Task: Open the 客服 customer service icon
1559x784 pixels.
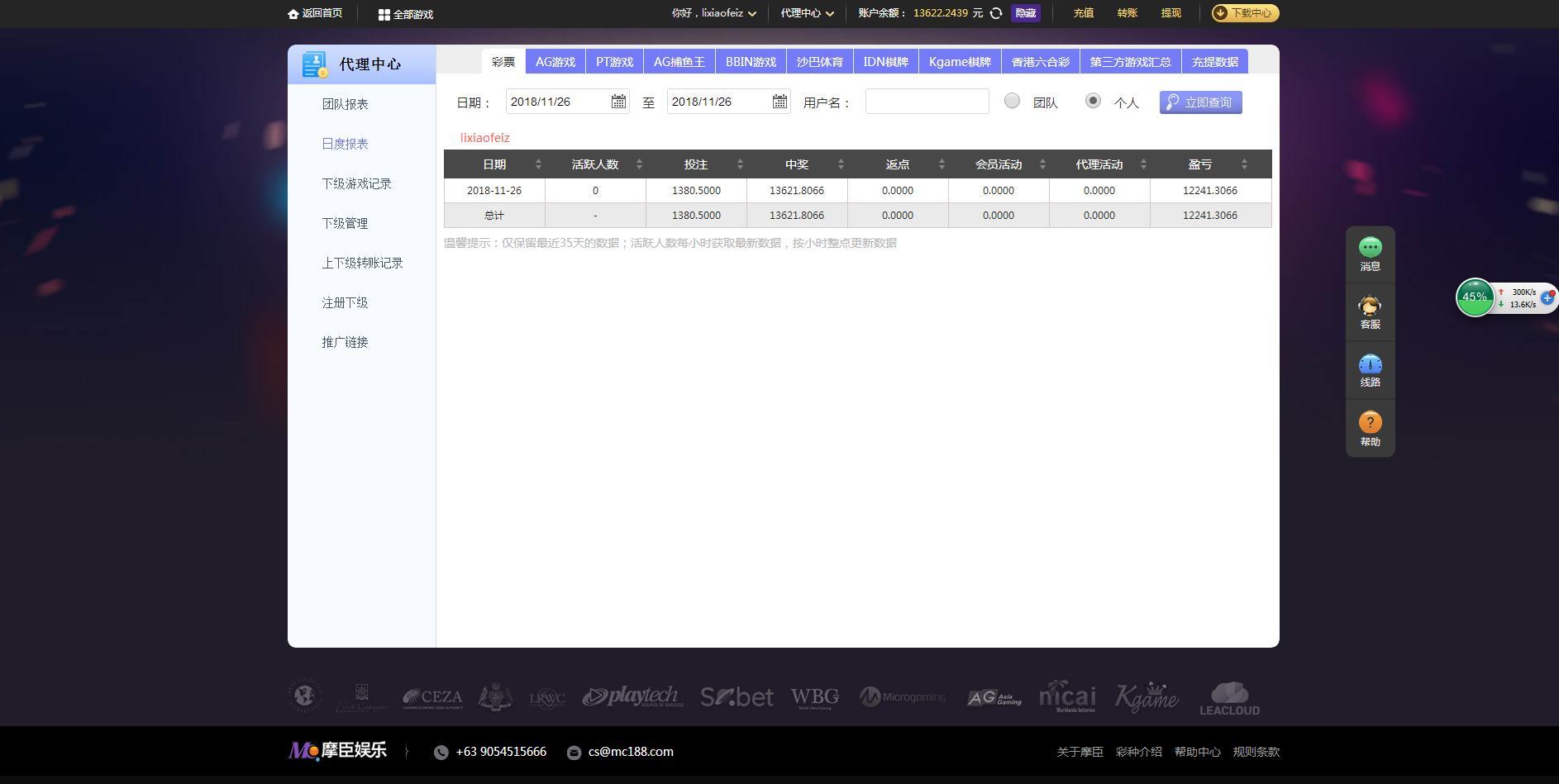Action: [x=1371, y=306]
